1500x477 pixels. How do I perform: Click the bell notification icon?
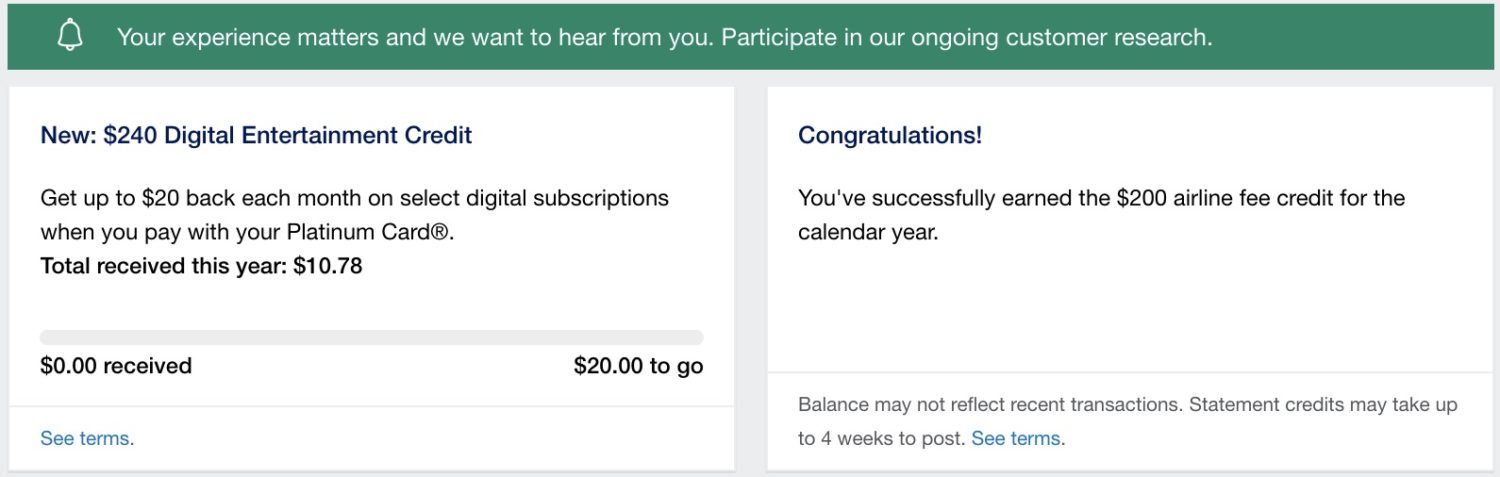click(70, 37)
